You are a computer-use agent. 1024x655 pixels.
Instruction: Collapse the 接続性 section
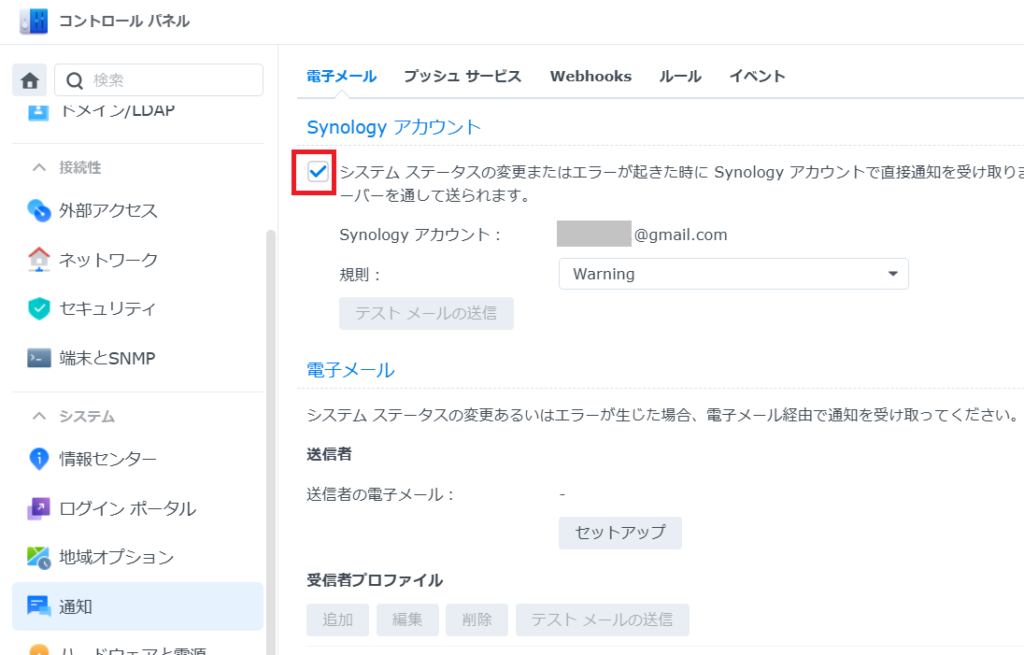pyautogui.click(x=40, y=167)
